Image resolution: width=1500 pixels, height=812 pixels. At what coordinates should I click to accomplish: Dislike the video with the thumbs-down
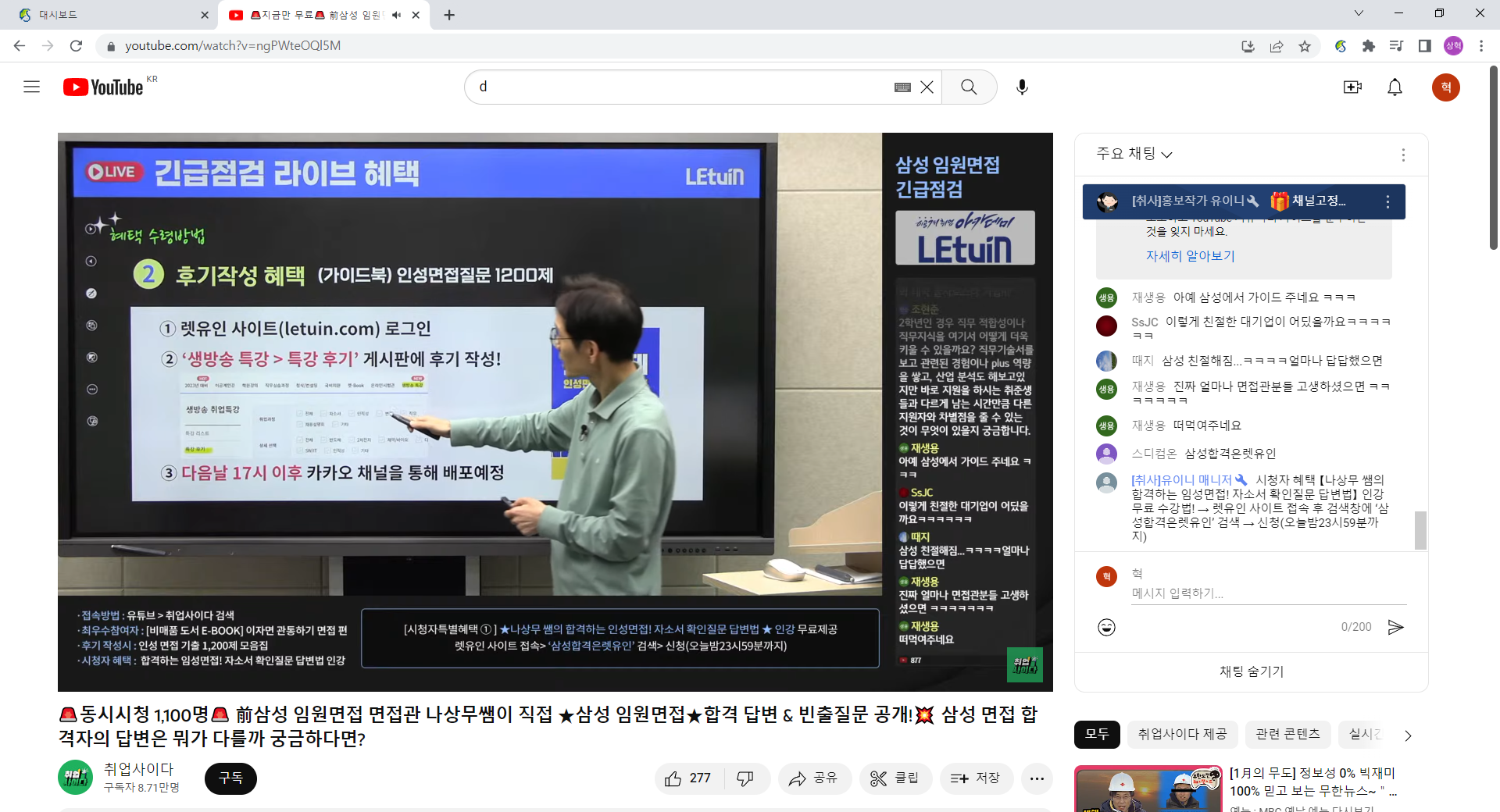(745, 778)
